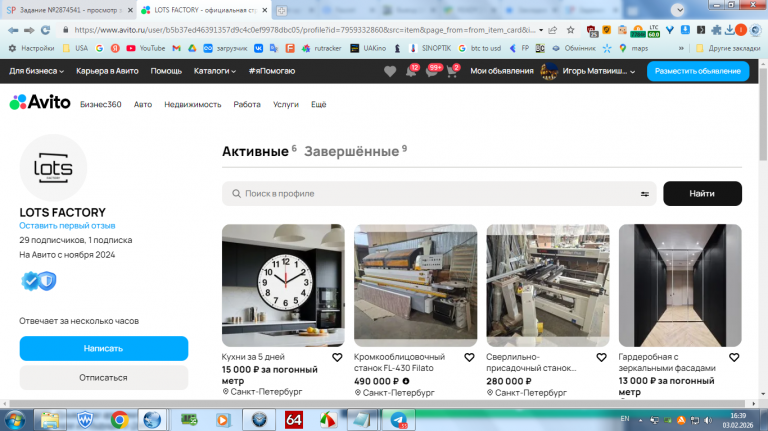
Task: Open Карьера в Авито link
Action: click(x=107, y=71)
